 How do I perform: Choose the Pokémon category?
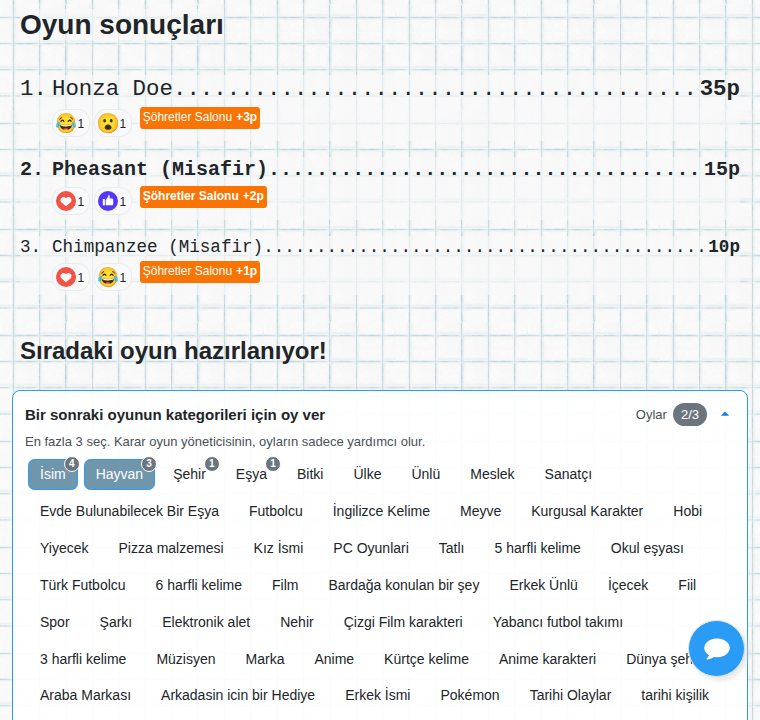470,695
